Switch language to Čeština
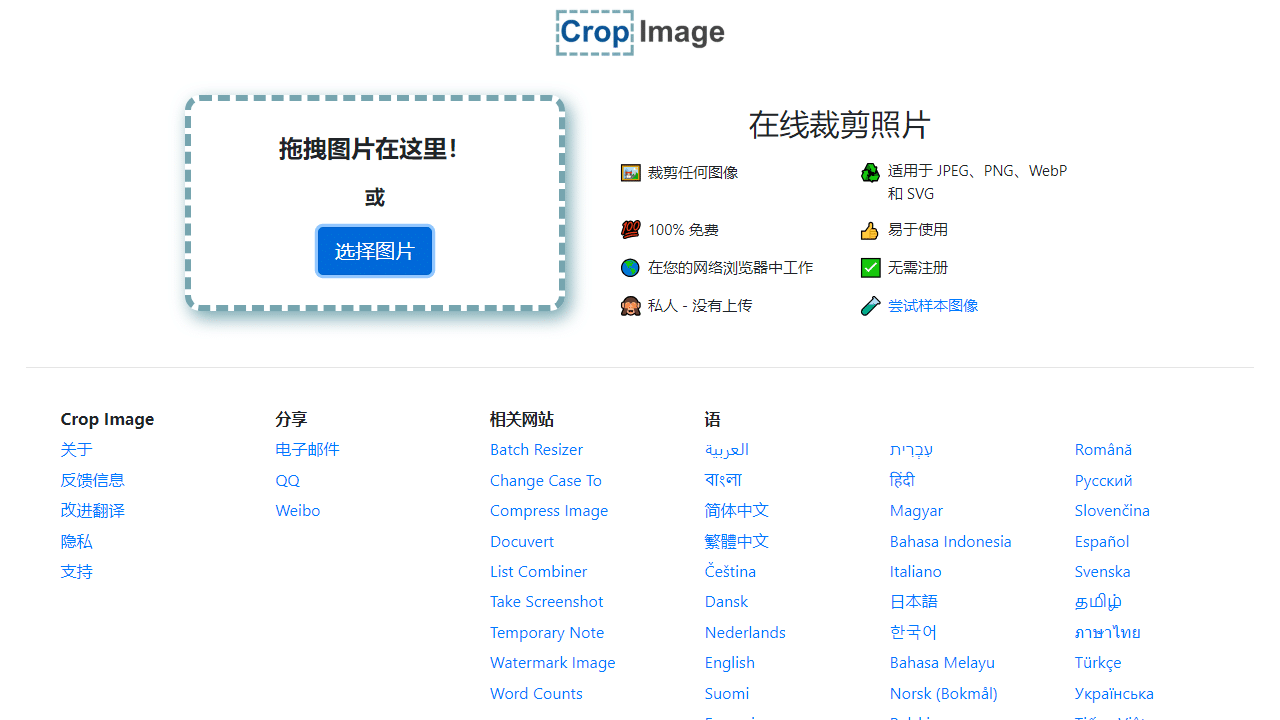1280x720 pixels. (x=730, y=572)
